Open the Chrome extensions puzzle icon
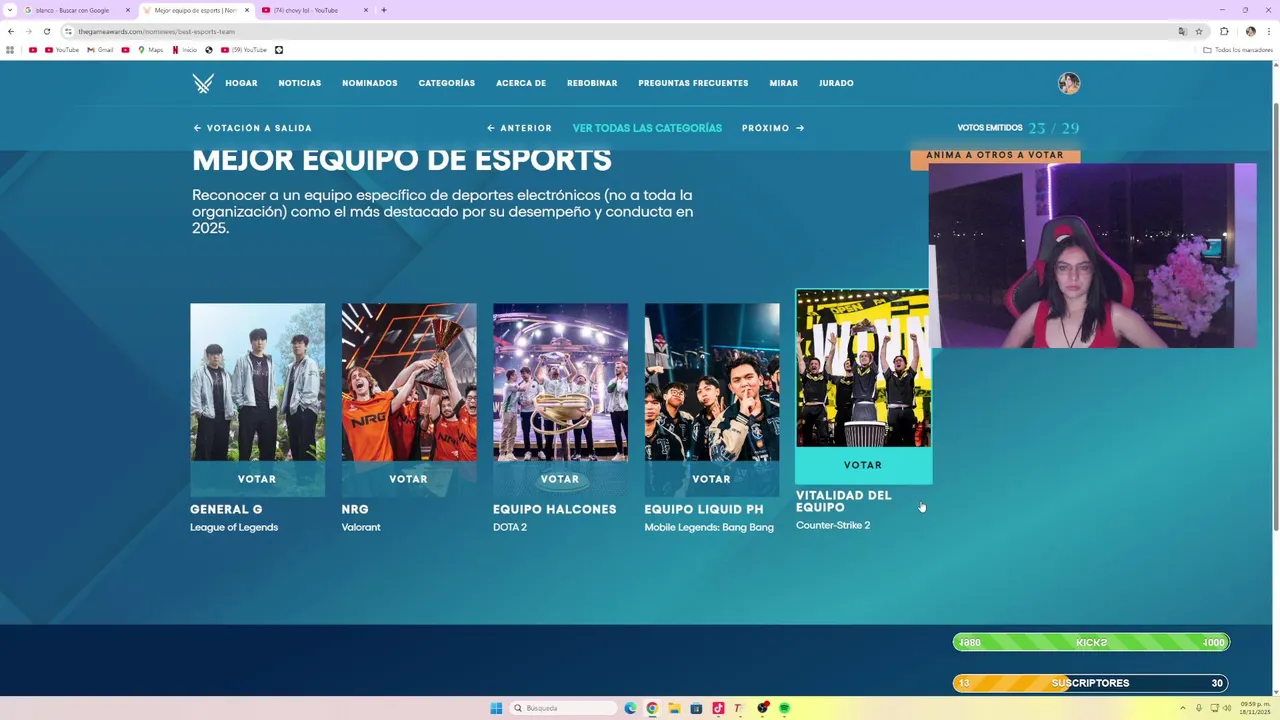The height and width of the screenshot is (720, 1280). [1224, 31]
